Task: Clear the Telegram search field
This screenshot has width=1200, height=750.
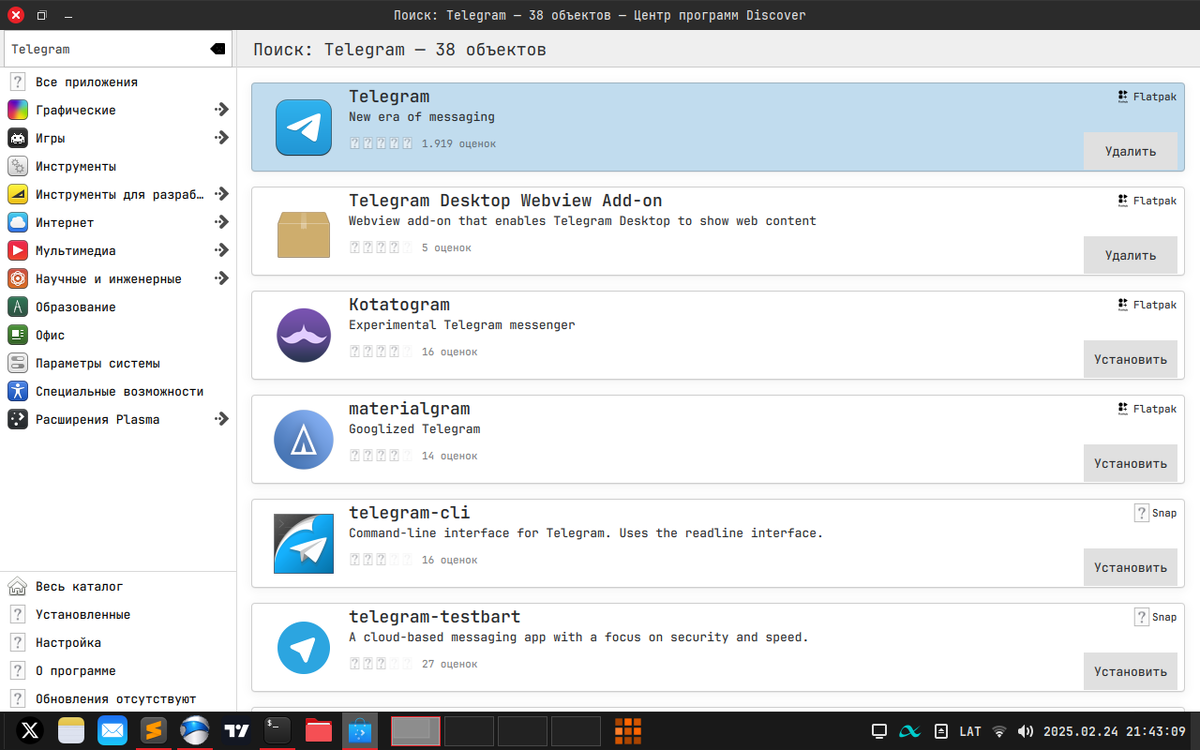Action: [217, 49]
